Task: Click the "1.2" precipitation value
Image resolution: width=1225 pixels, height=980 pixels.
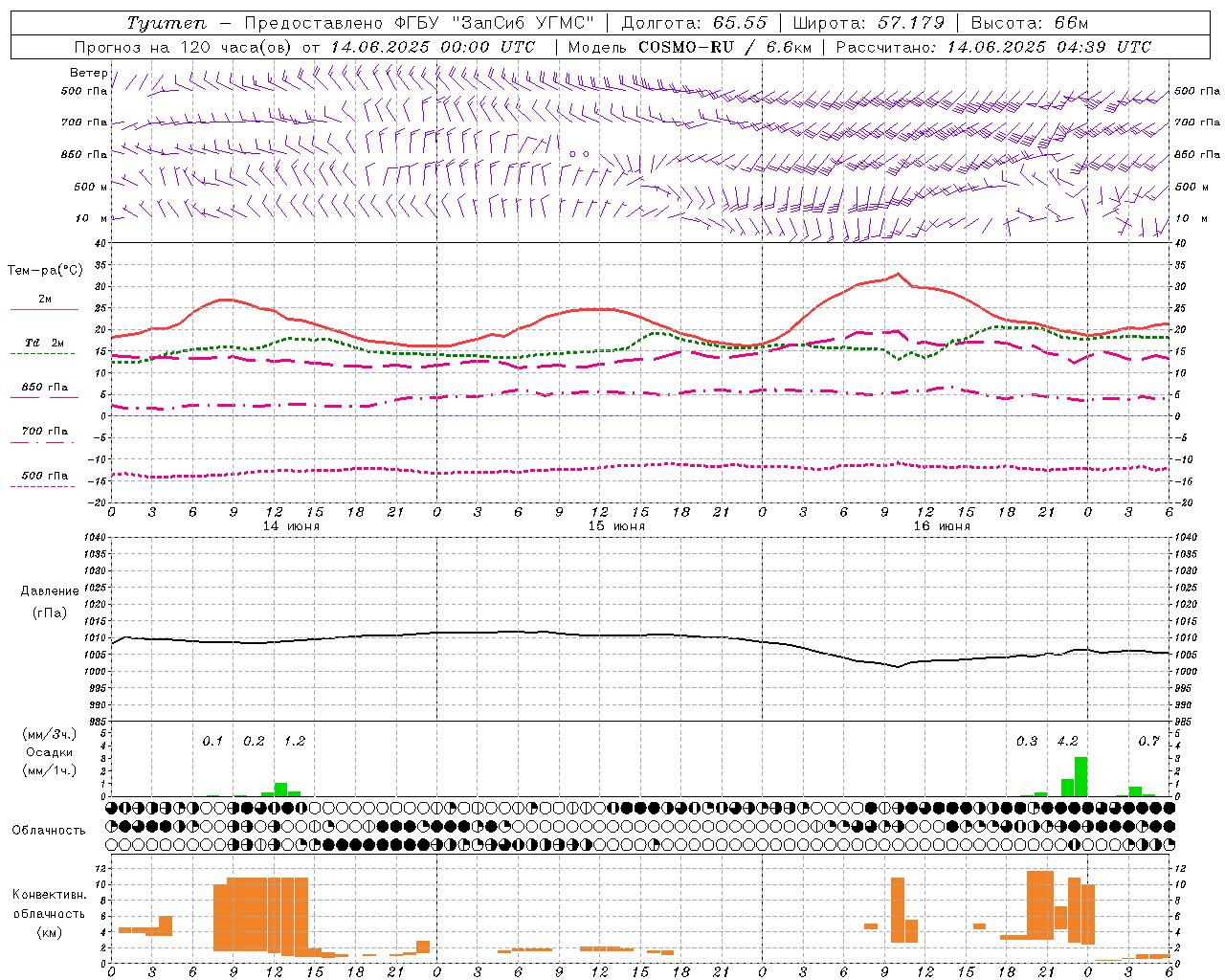Action: 295,741
